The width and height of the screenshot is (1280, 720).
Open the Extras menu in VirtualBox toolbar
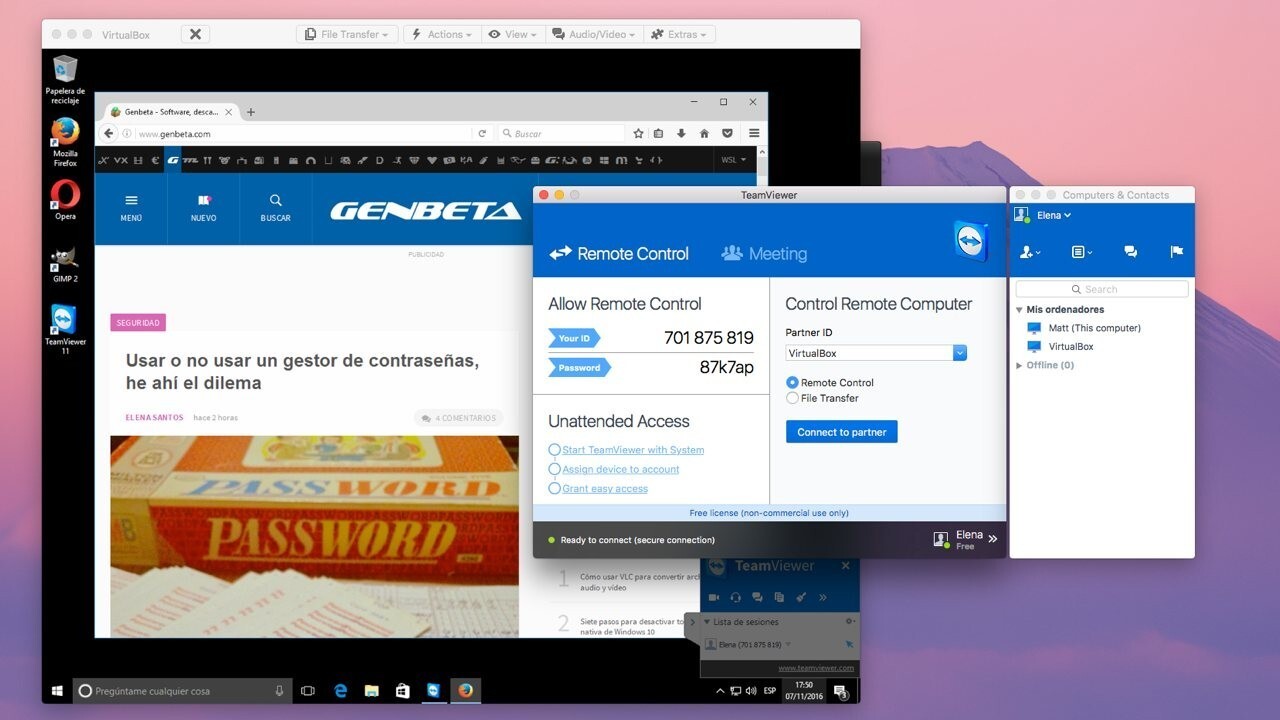coord(680,33)
